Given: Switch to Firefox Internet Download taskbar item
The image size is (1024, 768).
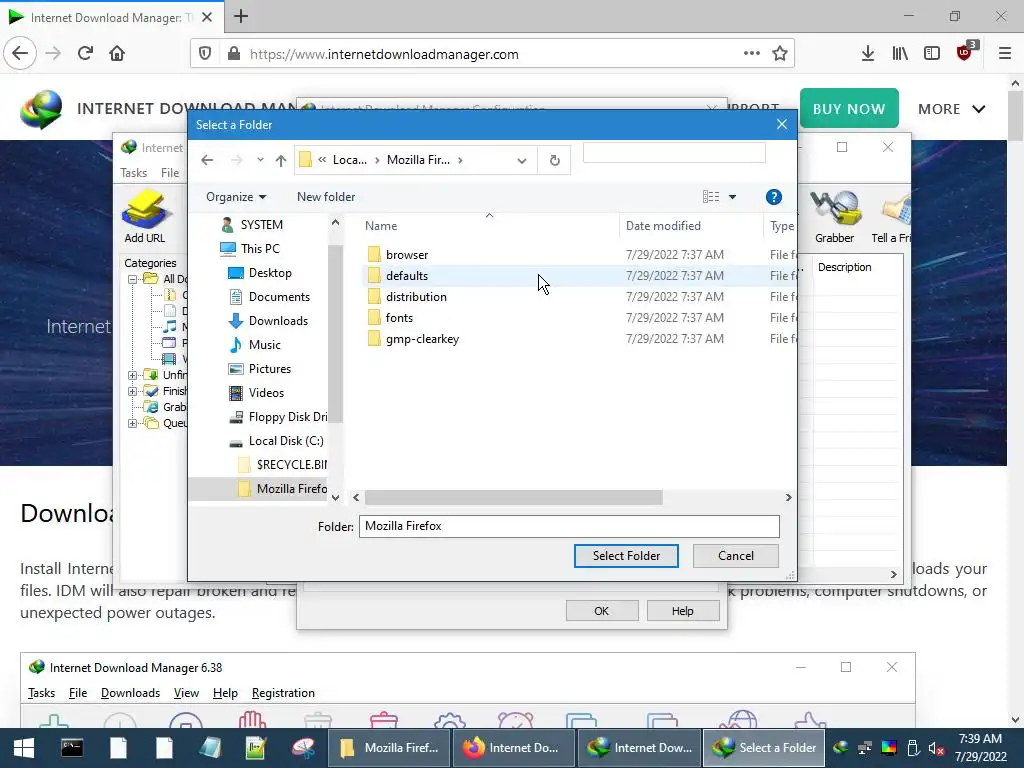Looking at the screenshot, I should [x=513, y=748].
